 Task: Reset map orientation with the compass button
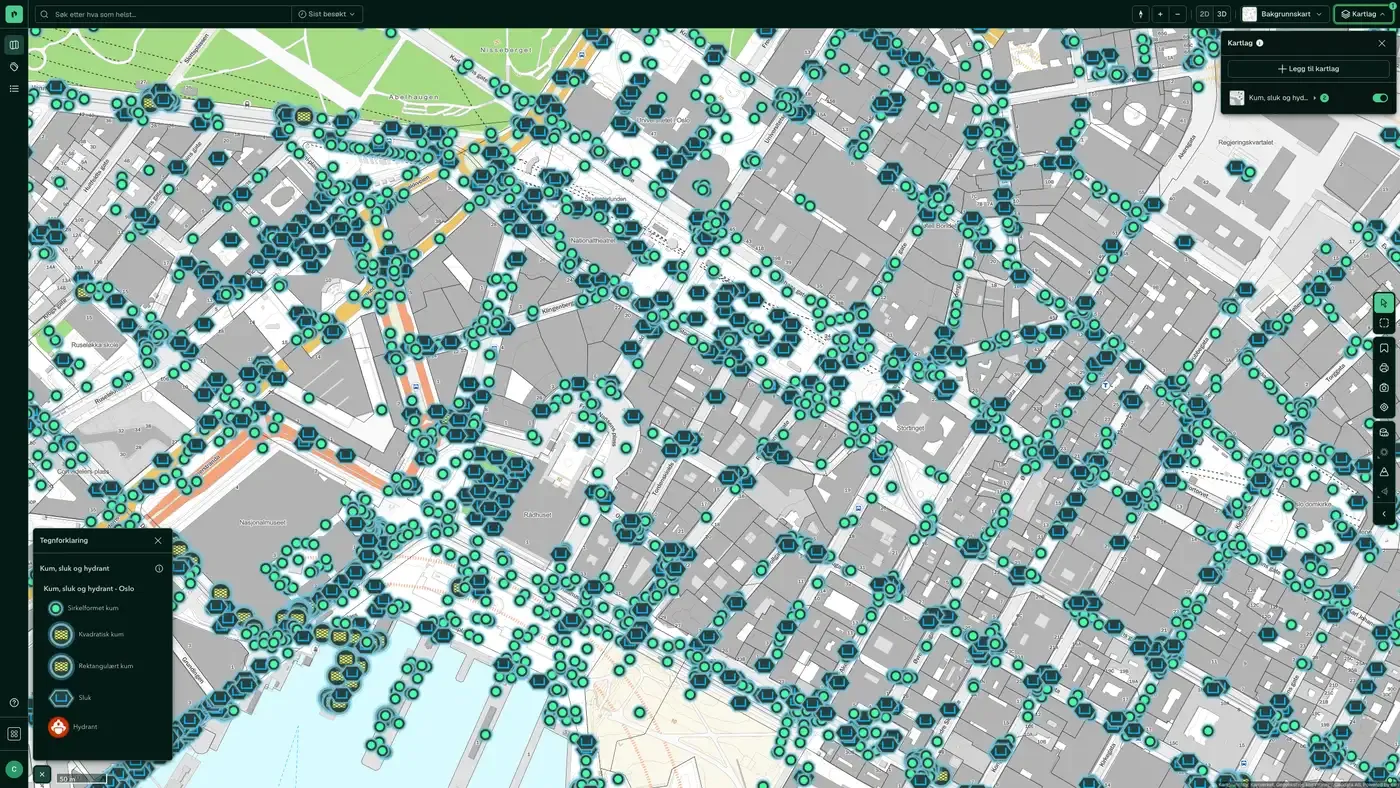(x=1140, y=14)
